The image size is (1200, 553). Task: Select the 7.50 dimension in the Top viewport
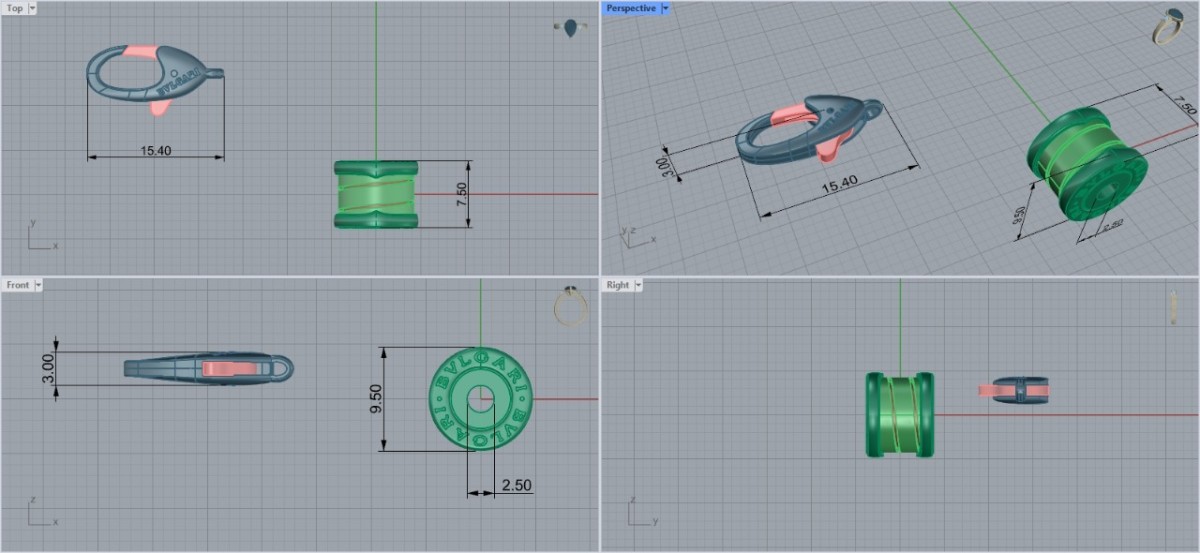[x=461, y=194]
